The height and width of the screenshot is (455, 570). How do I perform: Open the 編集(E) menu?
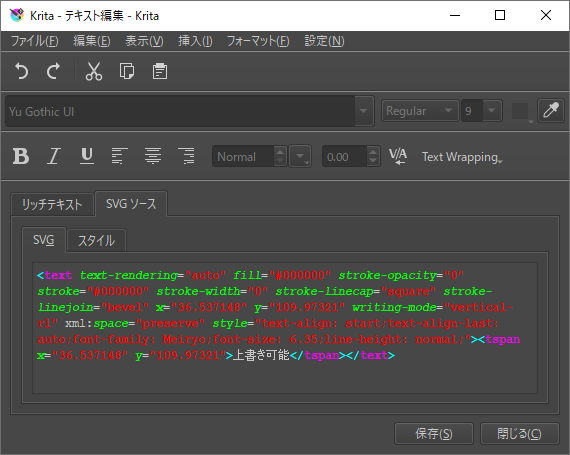pos(92,41)
